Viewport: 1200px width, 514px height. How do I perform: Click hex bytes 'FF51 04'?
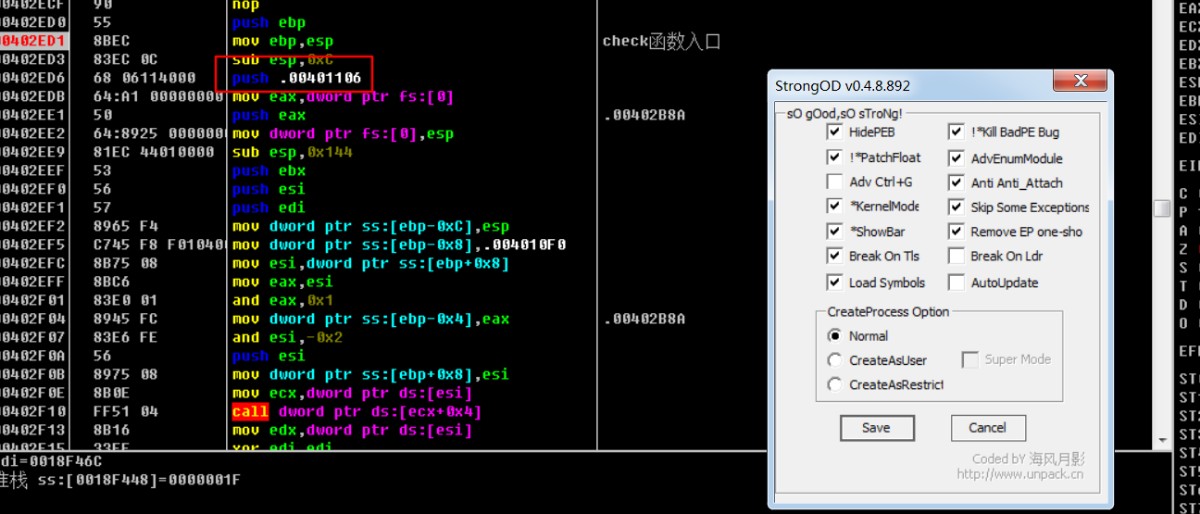pyautogui.click(x=124, y=411)
